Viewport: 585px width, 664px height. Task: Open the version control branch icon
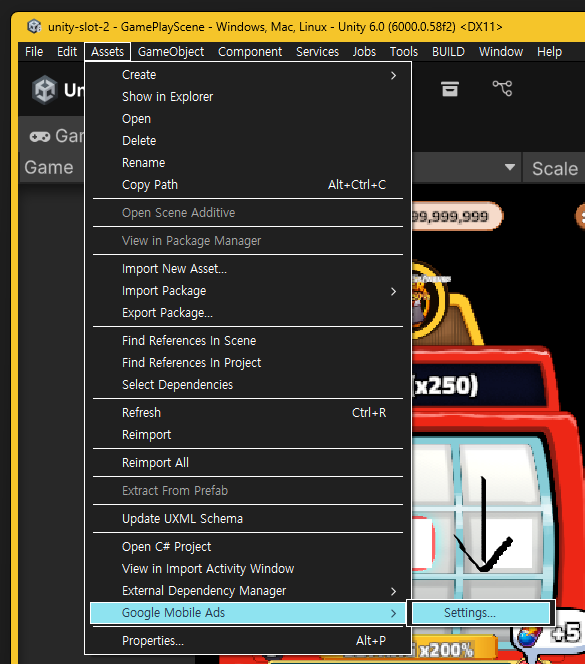click(502, 89)
